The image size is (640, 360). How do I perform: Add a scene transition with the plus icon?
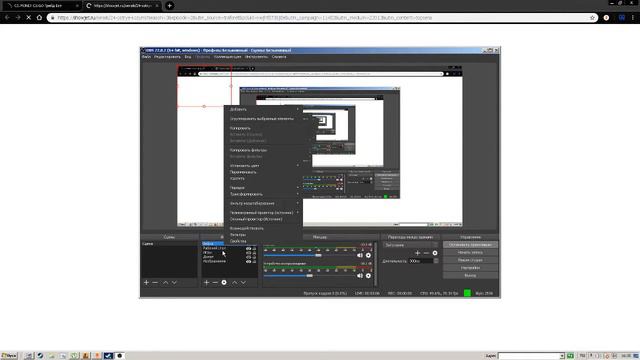coord(418,253)
